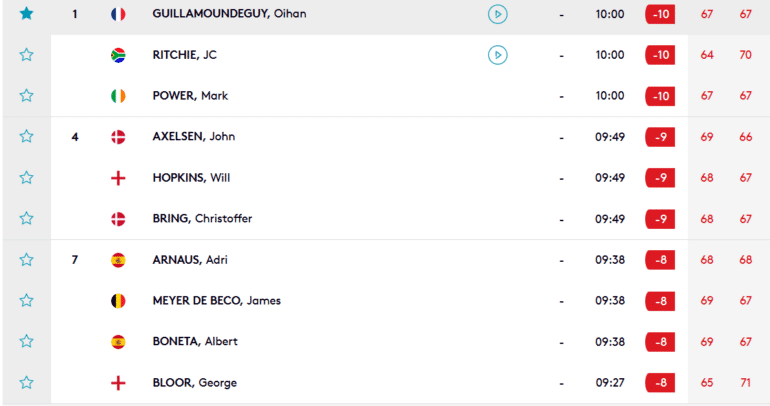Unfavorite Guillamoundeguy using the filled star

[x=27, y=13]
